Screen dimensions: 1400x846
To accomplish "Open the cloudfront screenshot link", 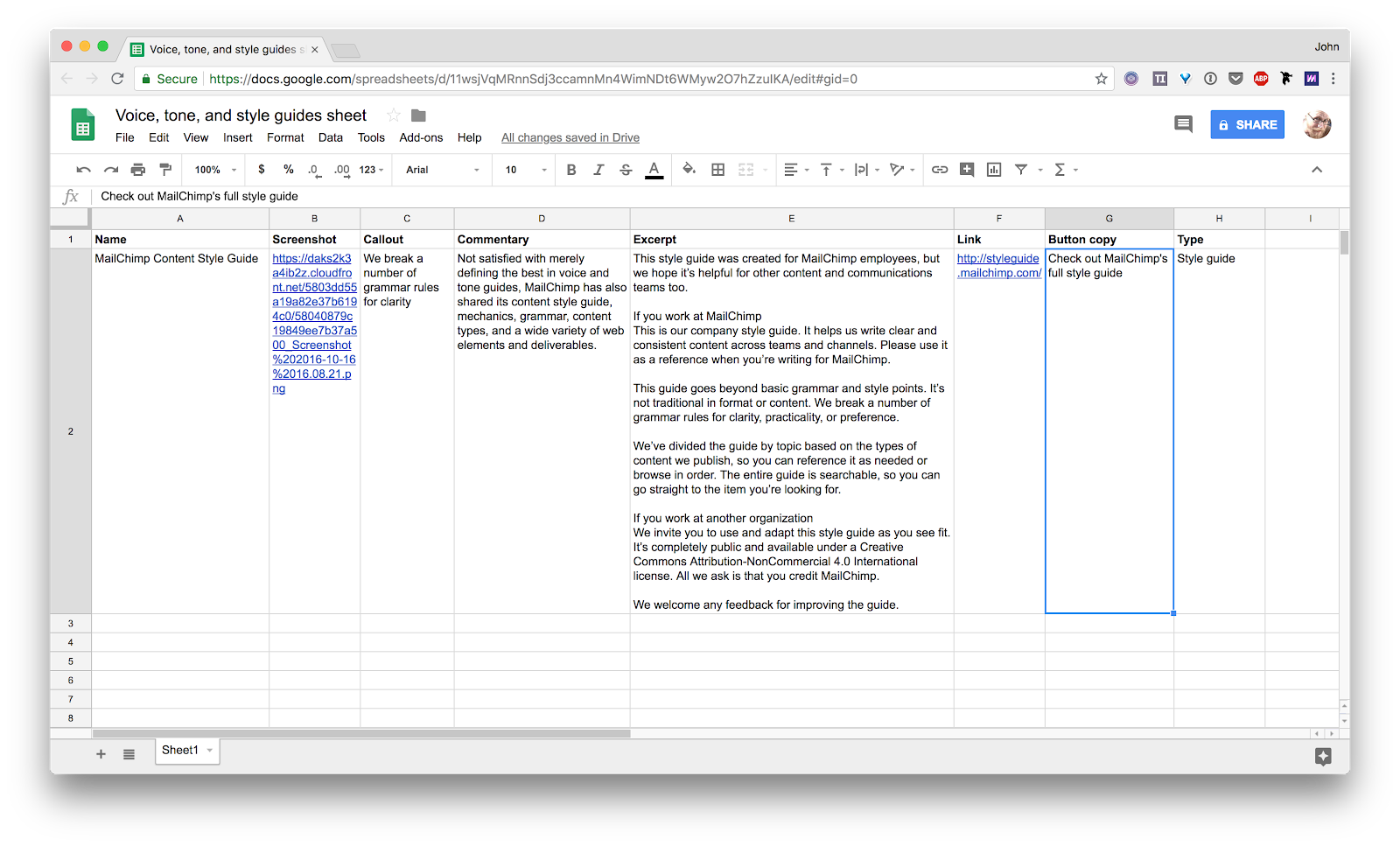I will (x=314, y=323).
